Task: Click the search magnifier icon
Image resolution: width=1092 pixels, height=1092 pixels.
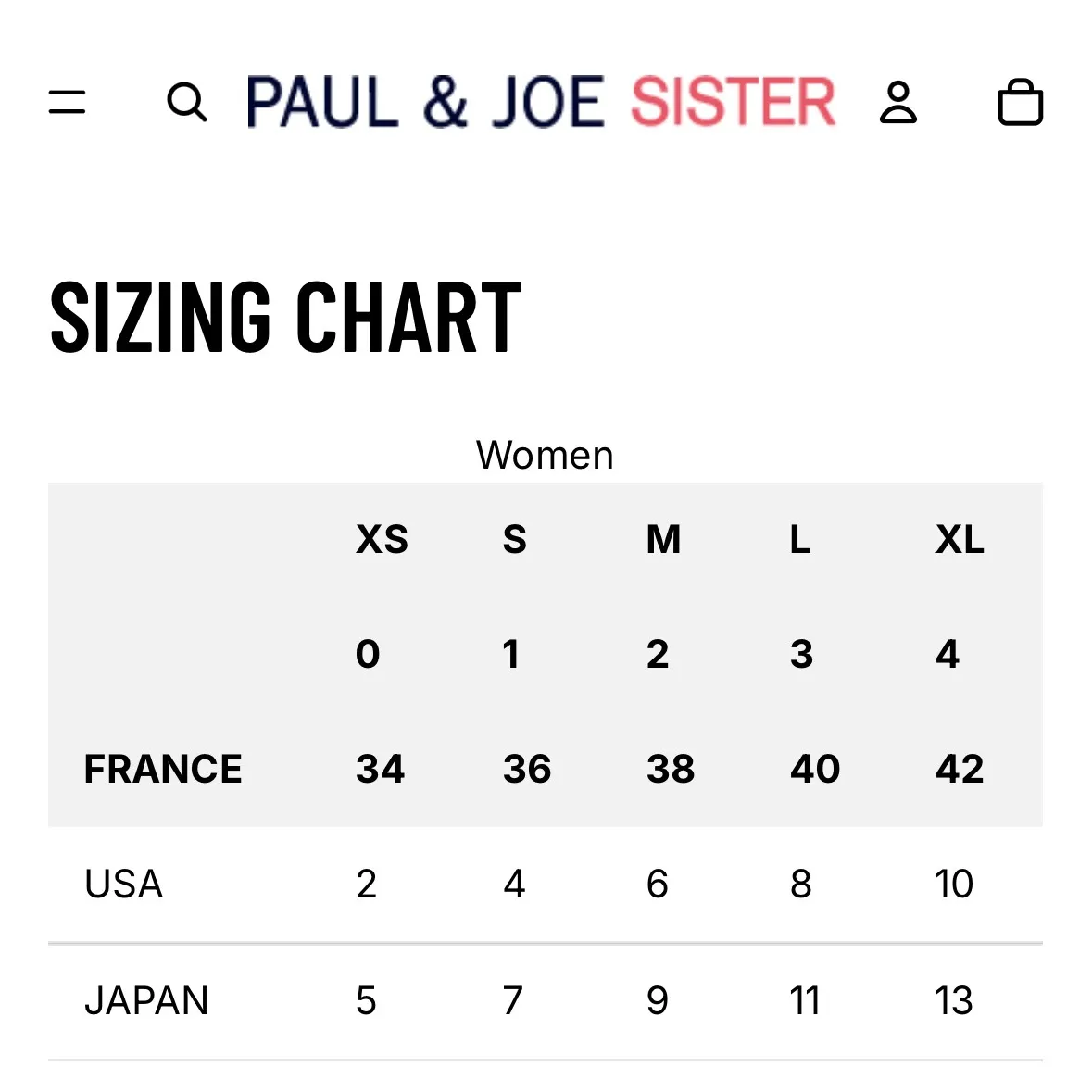Action: pos(186,102)
